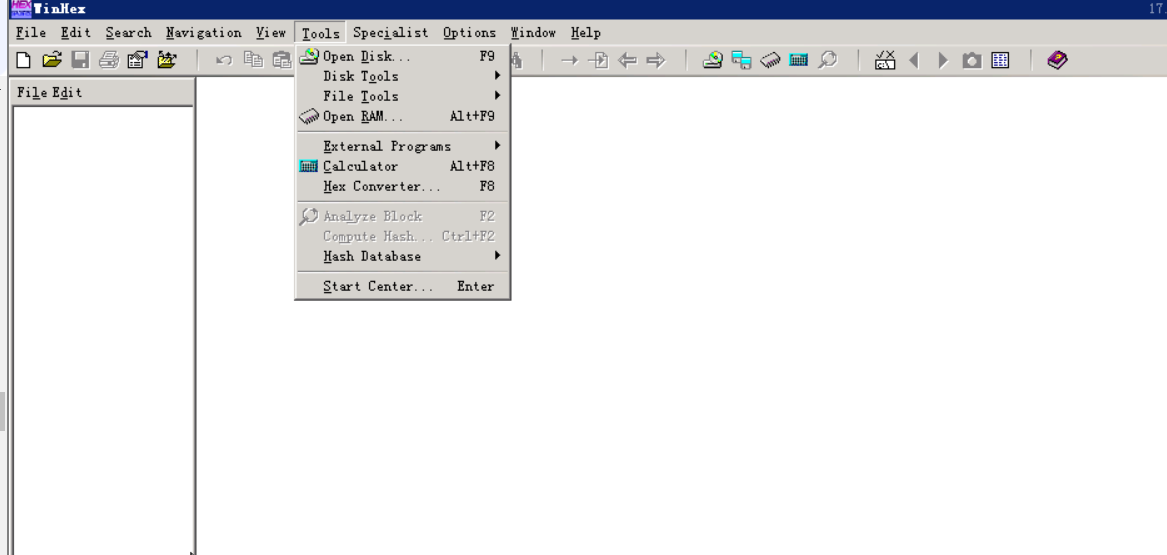Viewport: 1167px width, 555px height.
Task: Open the Navigation menu
Action: click(x=204, y=33)
